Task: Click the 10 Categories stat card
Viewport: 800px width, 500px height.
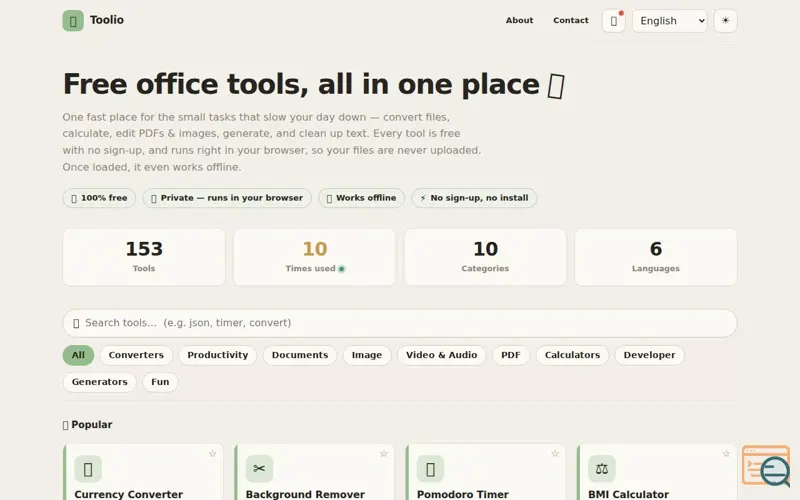Action: click(485, 257)
